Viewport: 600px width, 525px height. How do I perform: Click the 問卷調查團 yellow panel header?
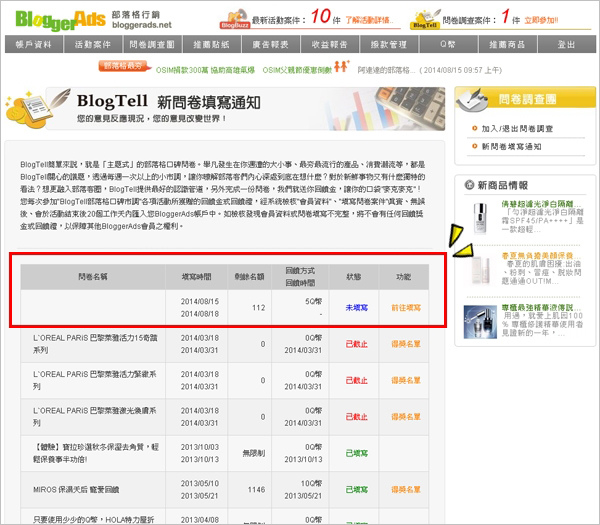pos(525,98)
